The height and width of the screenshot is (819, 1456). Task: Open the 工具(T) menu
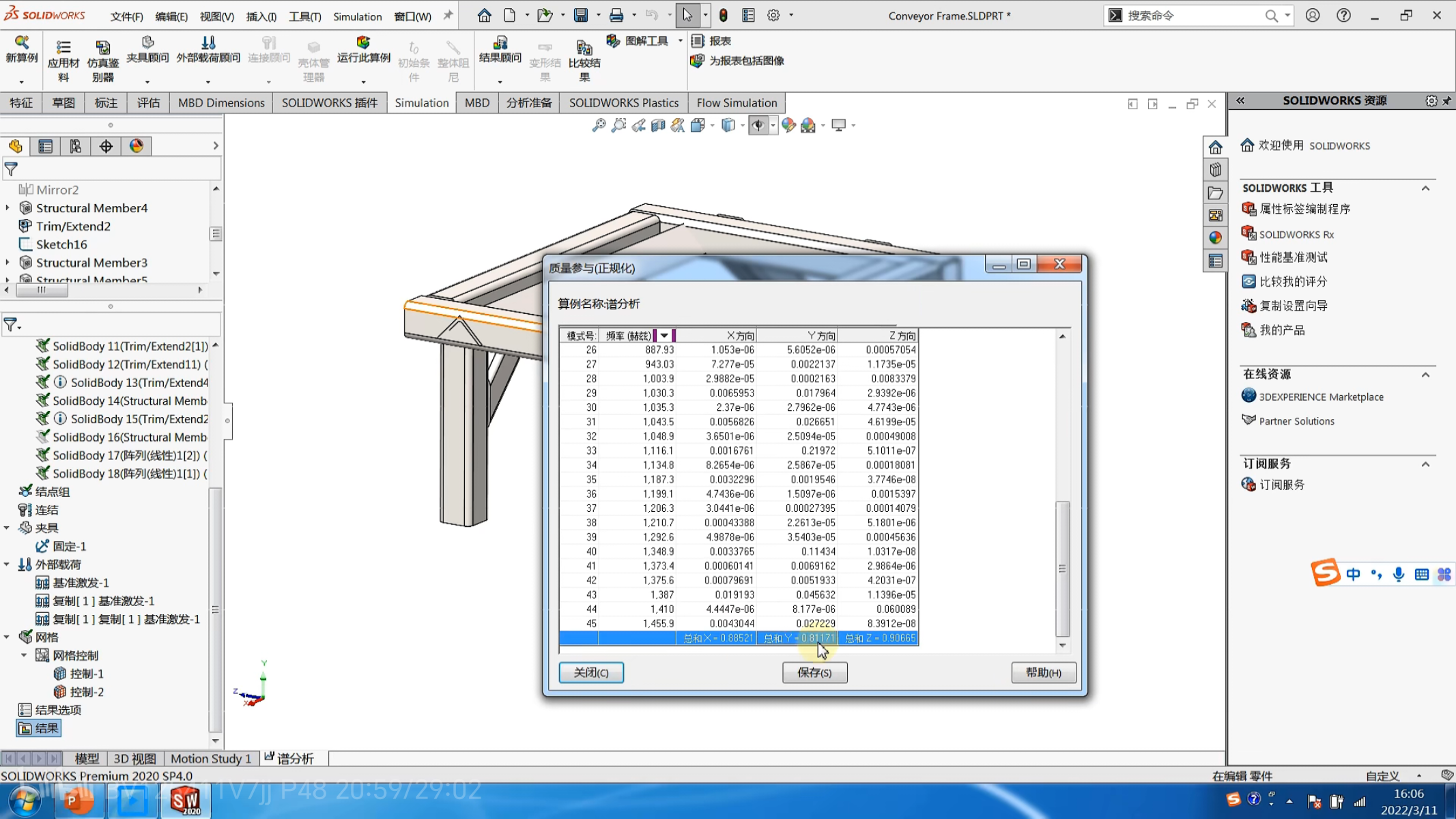point(304,16)
